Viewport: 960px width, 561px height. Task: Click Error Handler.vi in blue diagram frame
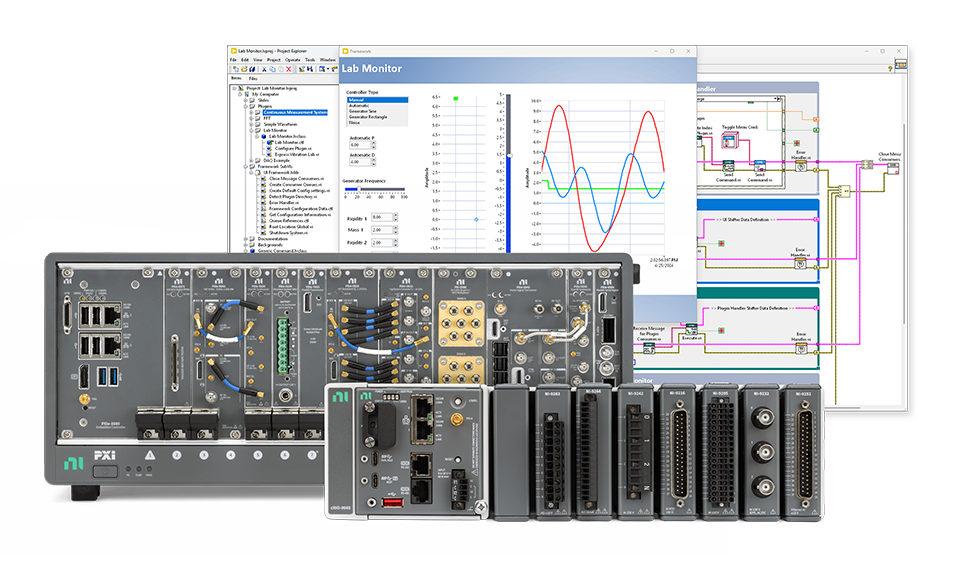tap(800, 264)
